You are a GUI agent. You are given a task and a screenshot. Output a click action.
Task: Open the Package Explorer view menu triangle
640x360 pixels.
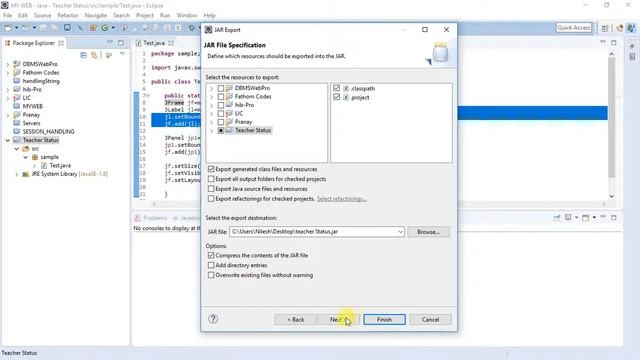click(x=122, y=54)
